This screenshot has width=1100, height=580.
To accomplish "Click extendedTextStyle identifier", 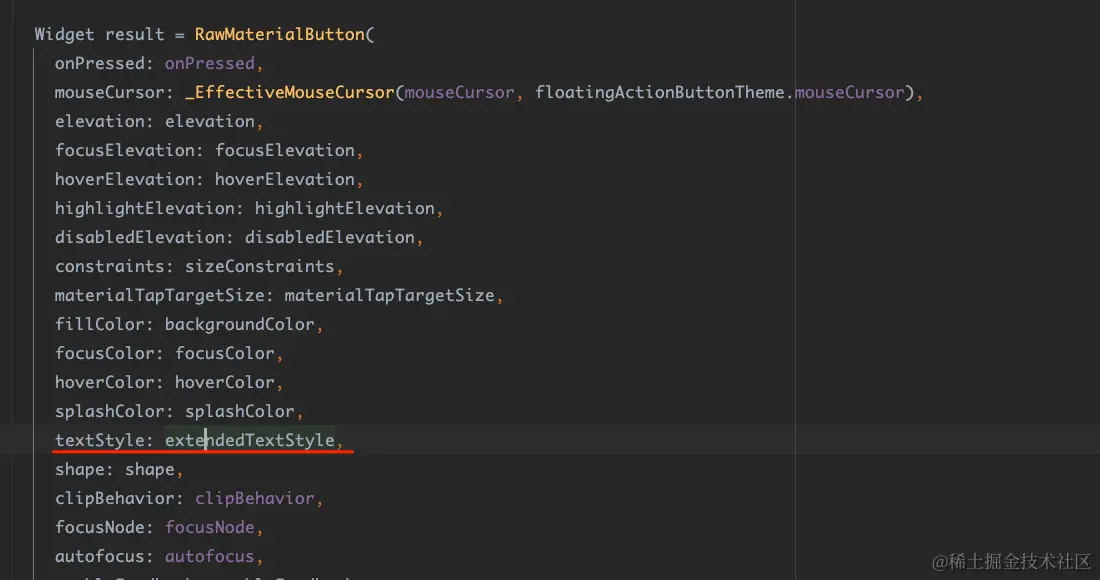I will click(250, 440).
